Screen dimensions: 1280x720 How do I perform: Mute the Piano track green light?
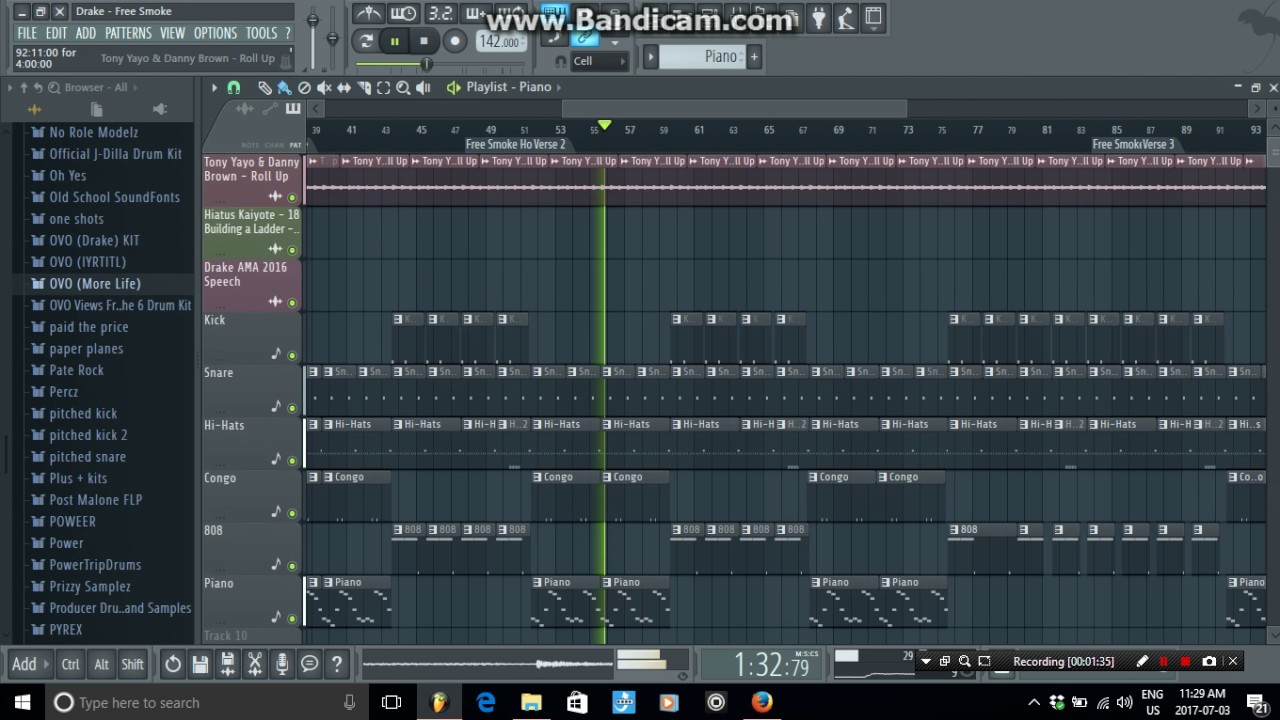(x=292, y=618)
